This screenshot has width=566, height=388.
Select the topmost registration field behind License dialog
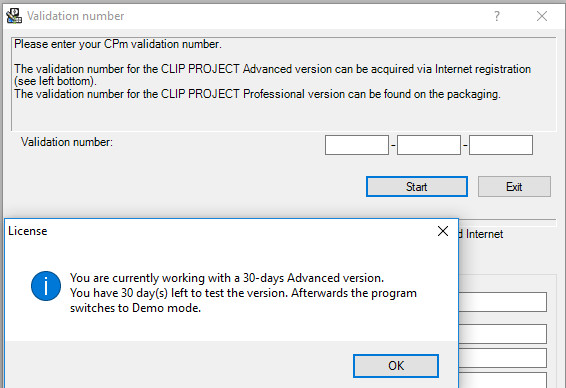point(503,302)
